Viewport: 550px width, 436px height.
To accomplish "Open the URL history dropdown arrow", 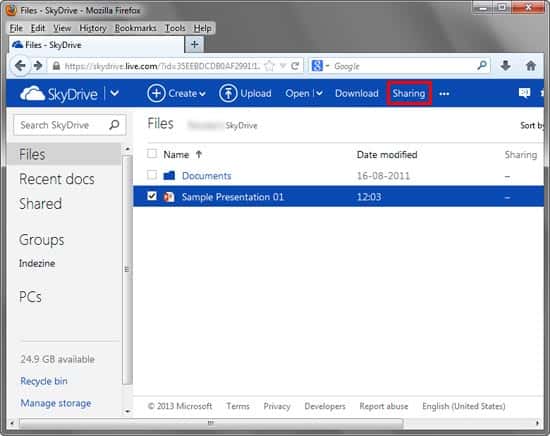I will [283, 66].
